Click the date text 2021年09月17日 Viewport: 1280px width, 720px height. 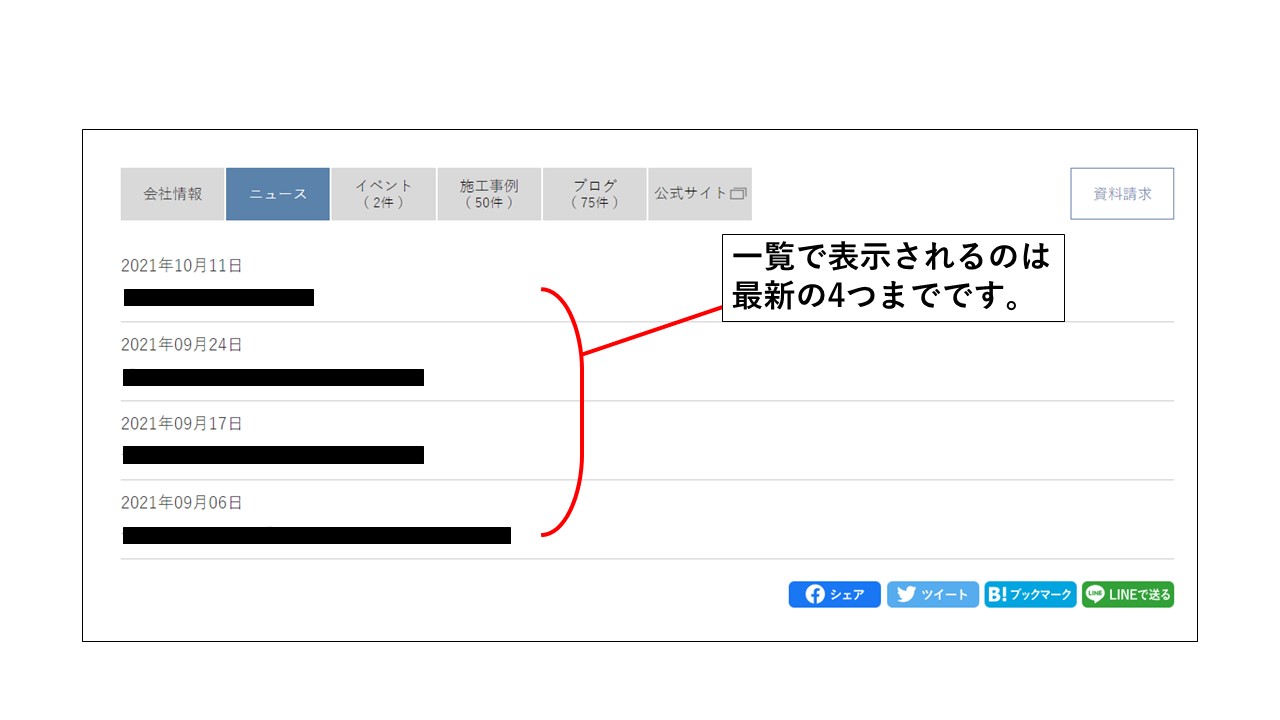pos(182,424)
